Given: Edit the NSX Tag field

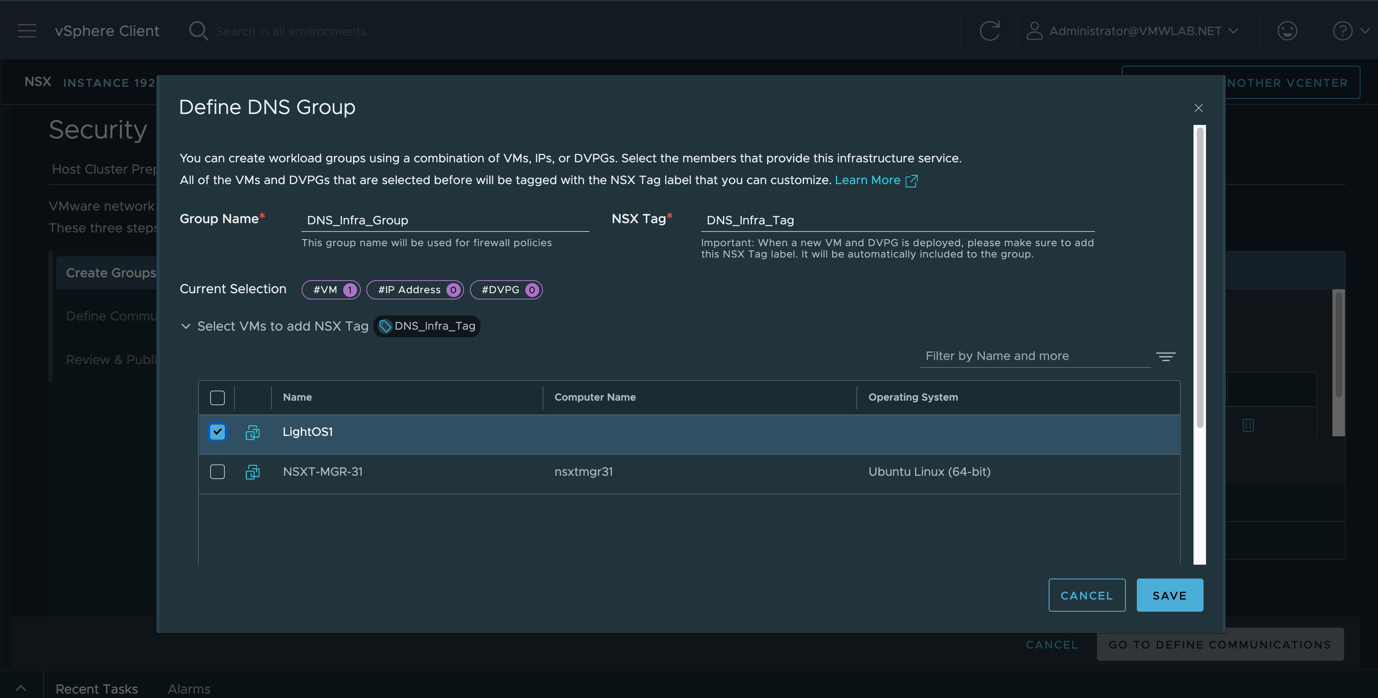Looking at the screenshot, I should tap(897, 220).
